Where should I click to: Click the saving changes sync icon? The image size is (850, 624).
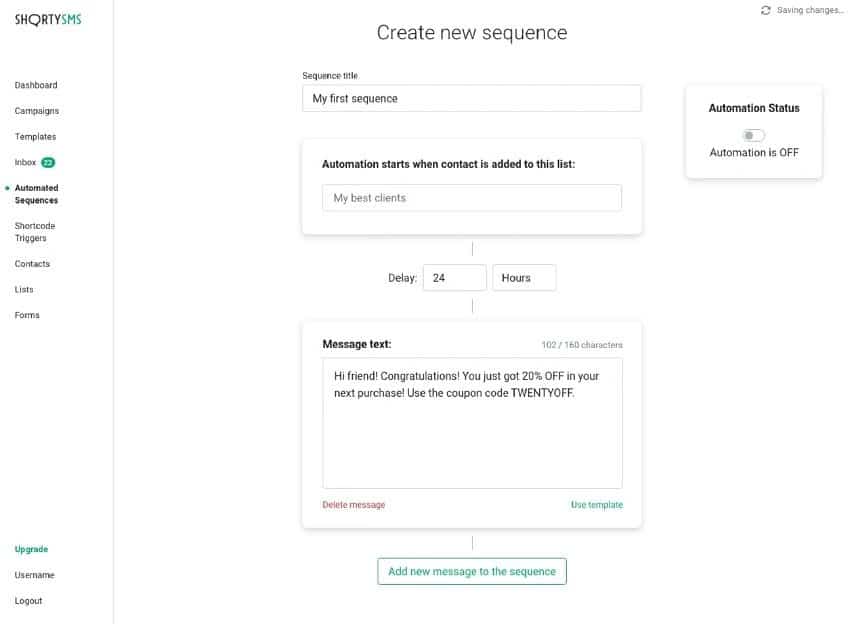766,10
